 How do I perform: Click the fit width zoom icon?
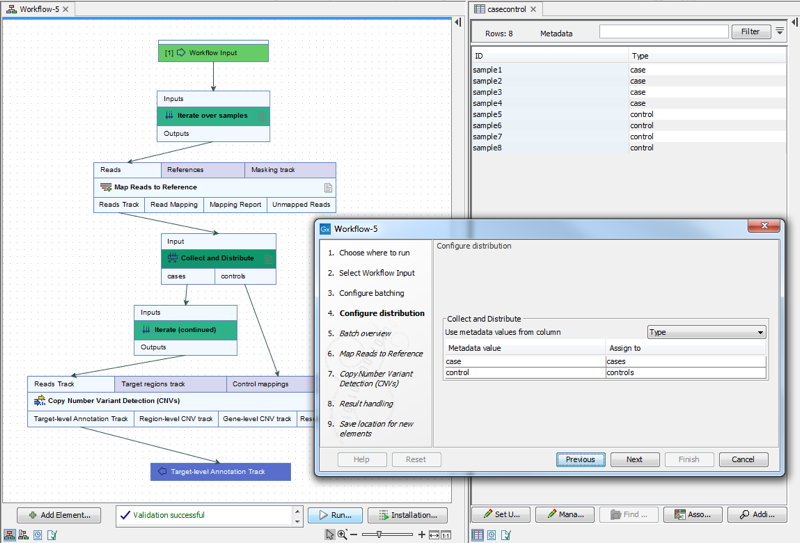(x=435, y=535)
